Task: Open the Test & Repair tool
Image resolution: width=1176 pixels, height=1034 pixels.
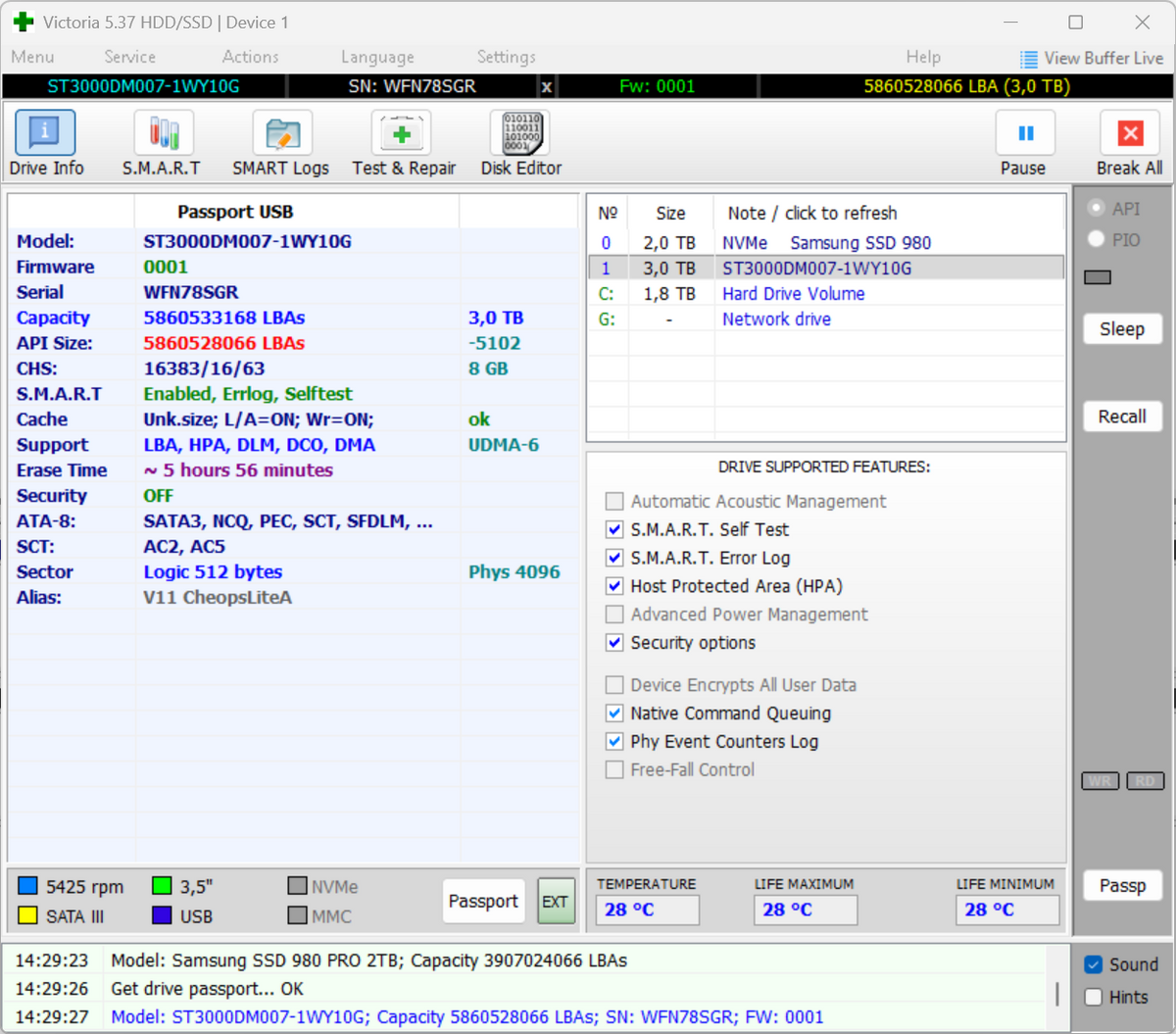Action: pos(404,144)
